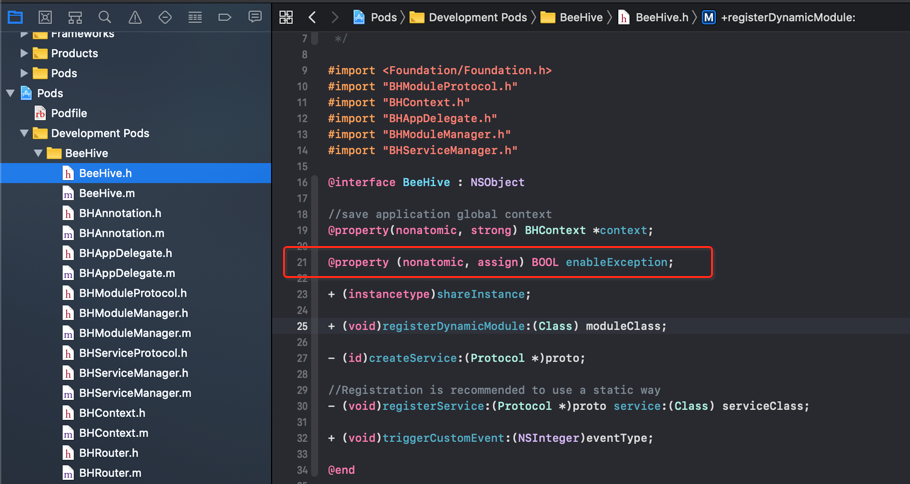Collapse the Development Pods group
The width and height of the screenshot is (910, 484).
[24, 133]
